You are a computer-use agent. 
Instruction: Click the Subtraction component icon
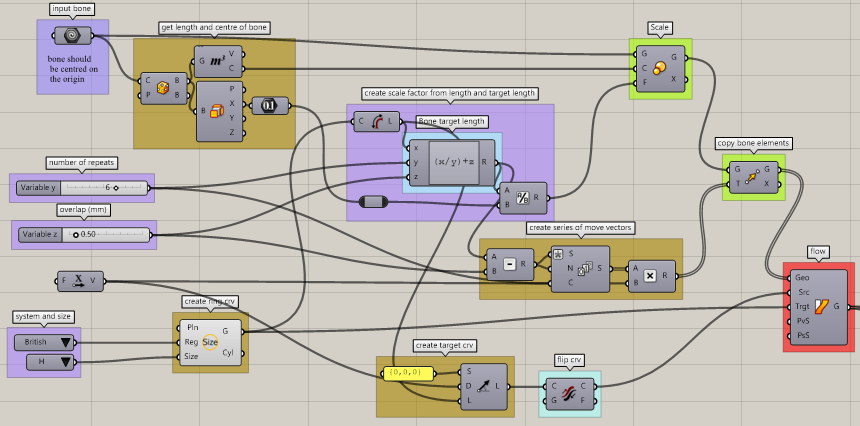[x=509, y=265]
